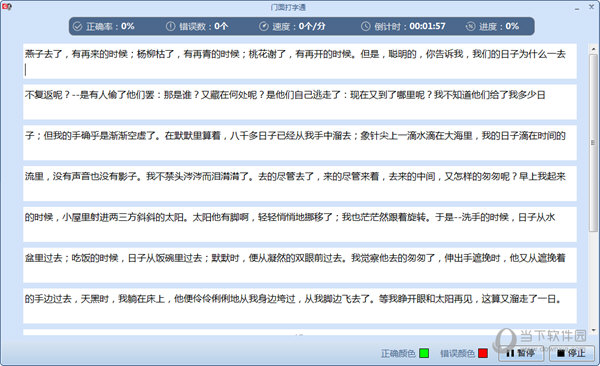The image size is (600, 366).
Task: Click the 进度 0% statistic
Action: tap(499, 26)
